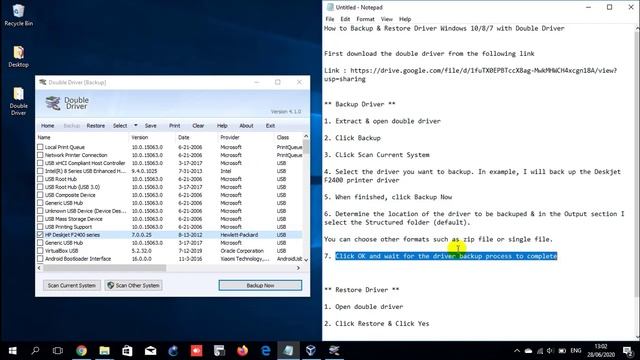The height and width of the screenshot is (360, 640).
Task: Click Exit in Double Driver toolbar
Action: pyautogui.click(x=270, y=126)
